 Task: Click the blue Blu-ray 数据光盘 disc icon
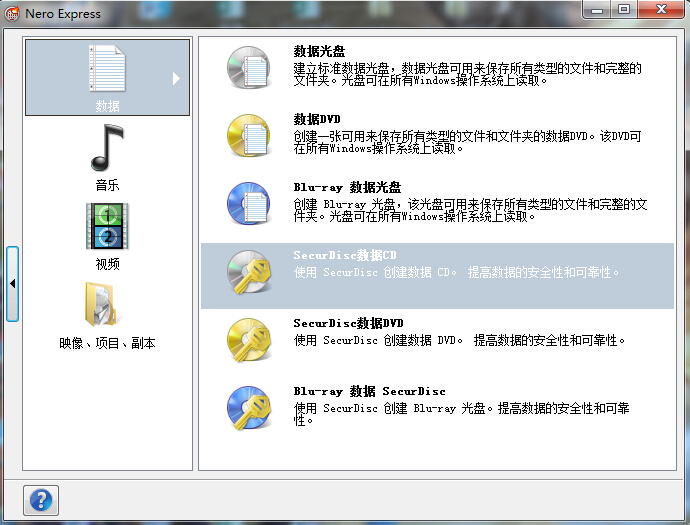[248, 204]
